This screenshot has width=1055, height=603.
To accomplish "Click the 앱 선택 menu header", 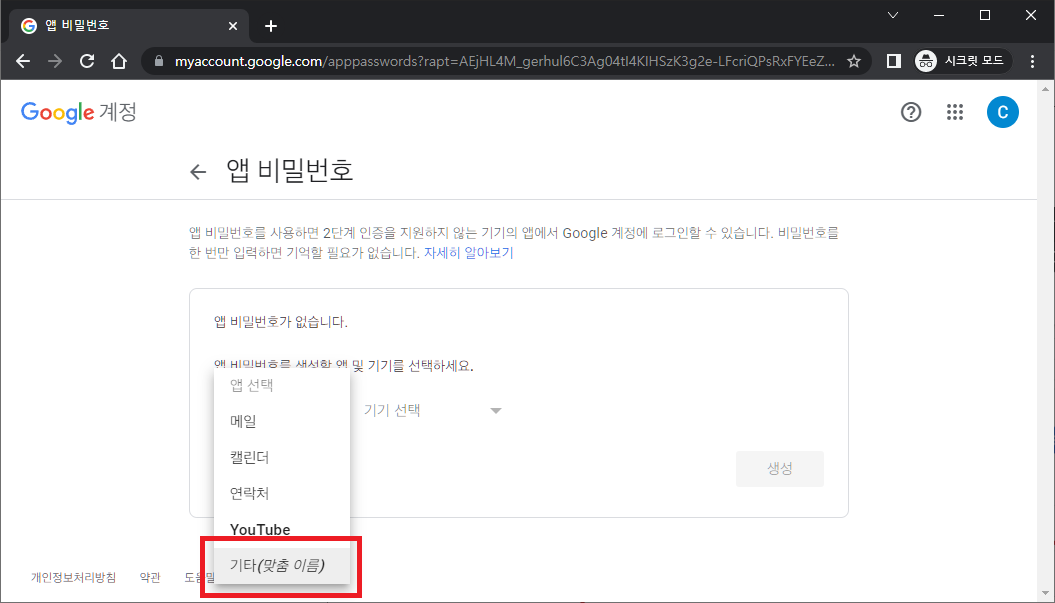I will (x=282, y=386).
